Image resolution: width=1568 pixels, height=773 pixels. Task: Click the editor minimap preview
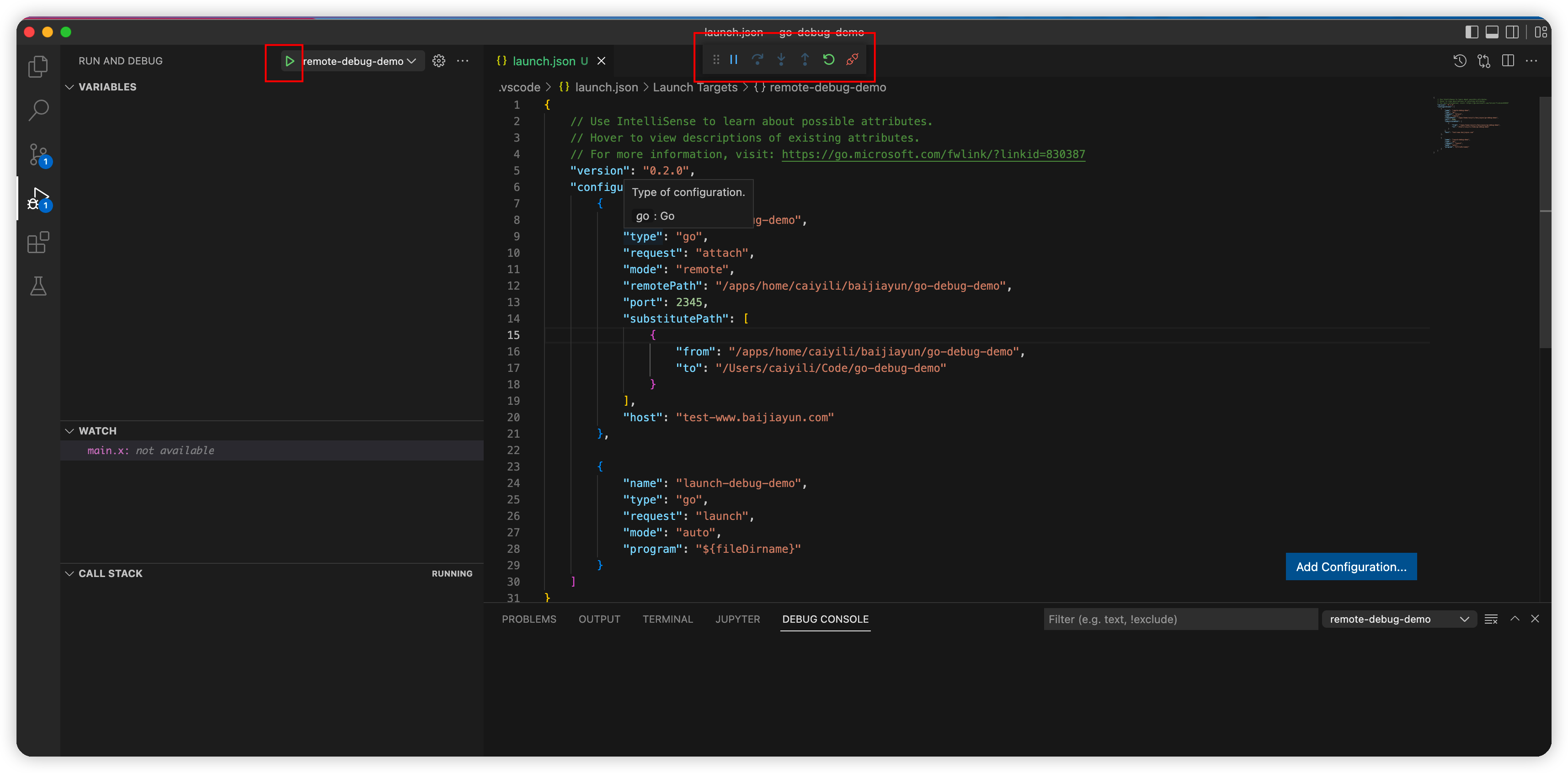click(1473, 125)
